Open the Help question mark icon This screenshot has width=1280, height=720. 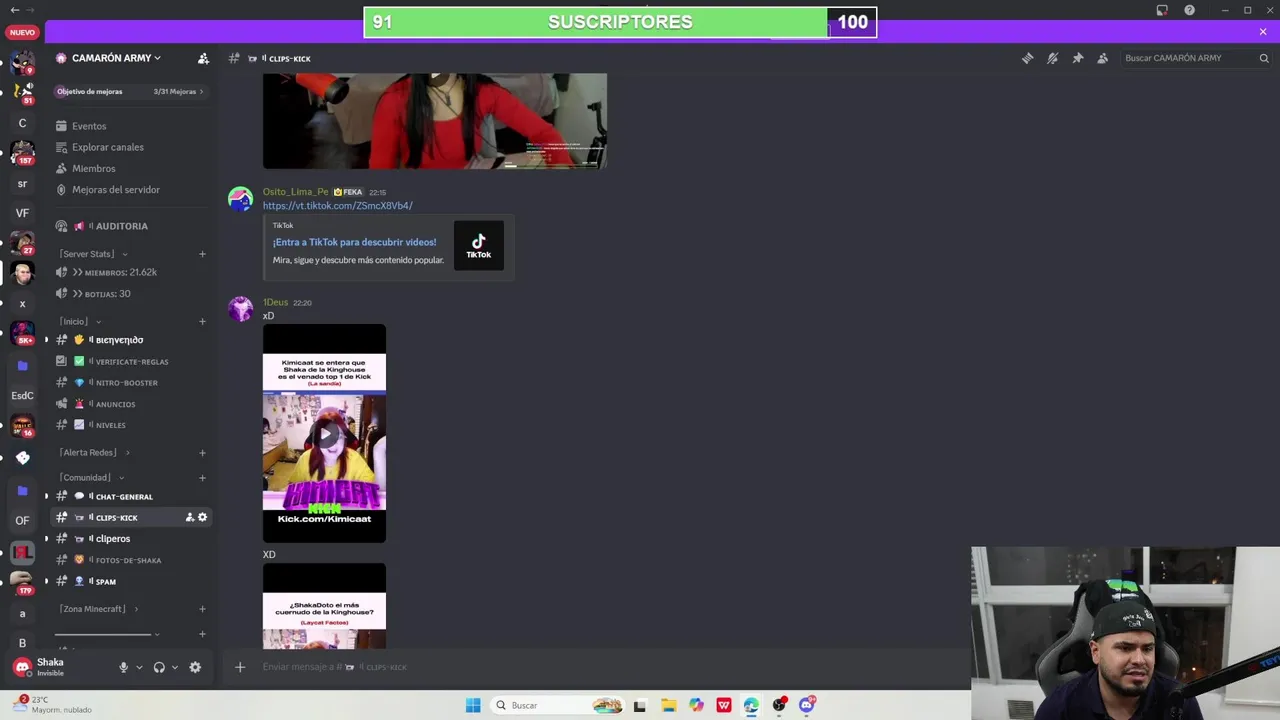1189,10
